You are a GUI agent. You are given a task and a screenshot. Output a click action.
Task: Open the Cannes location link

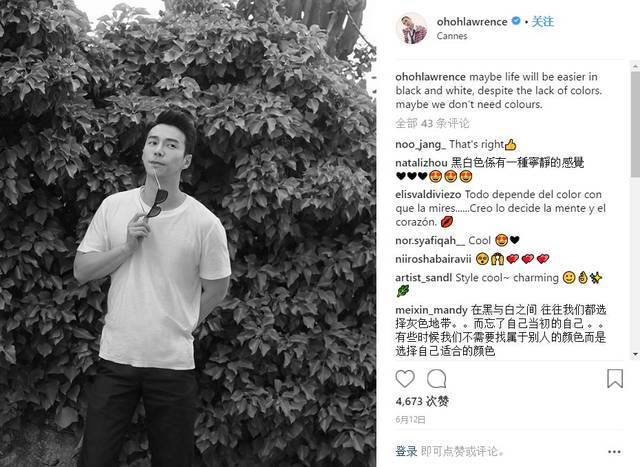coord(452,36)
